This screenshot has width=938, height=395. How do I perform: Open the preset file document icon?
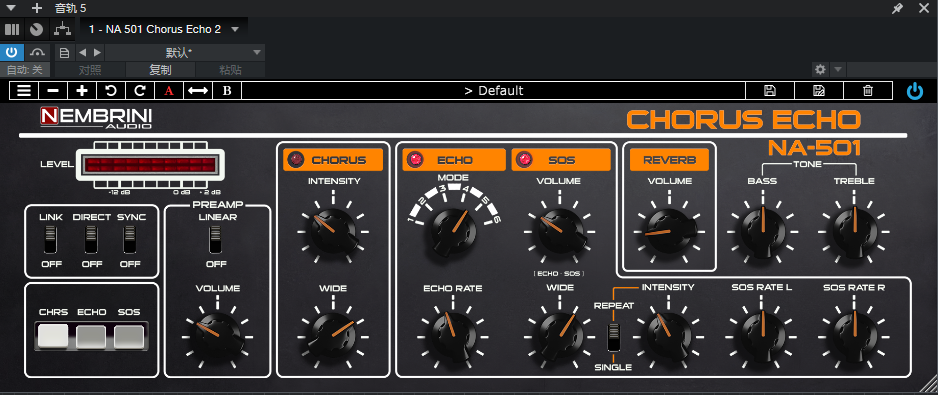click(65, 53)
